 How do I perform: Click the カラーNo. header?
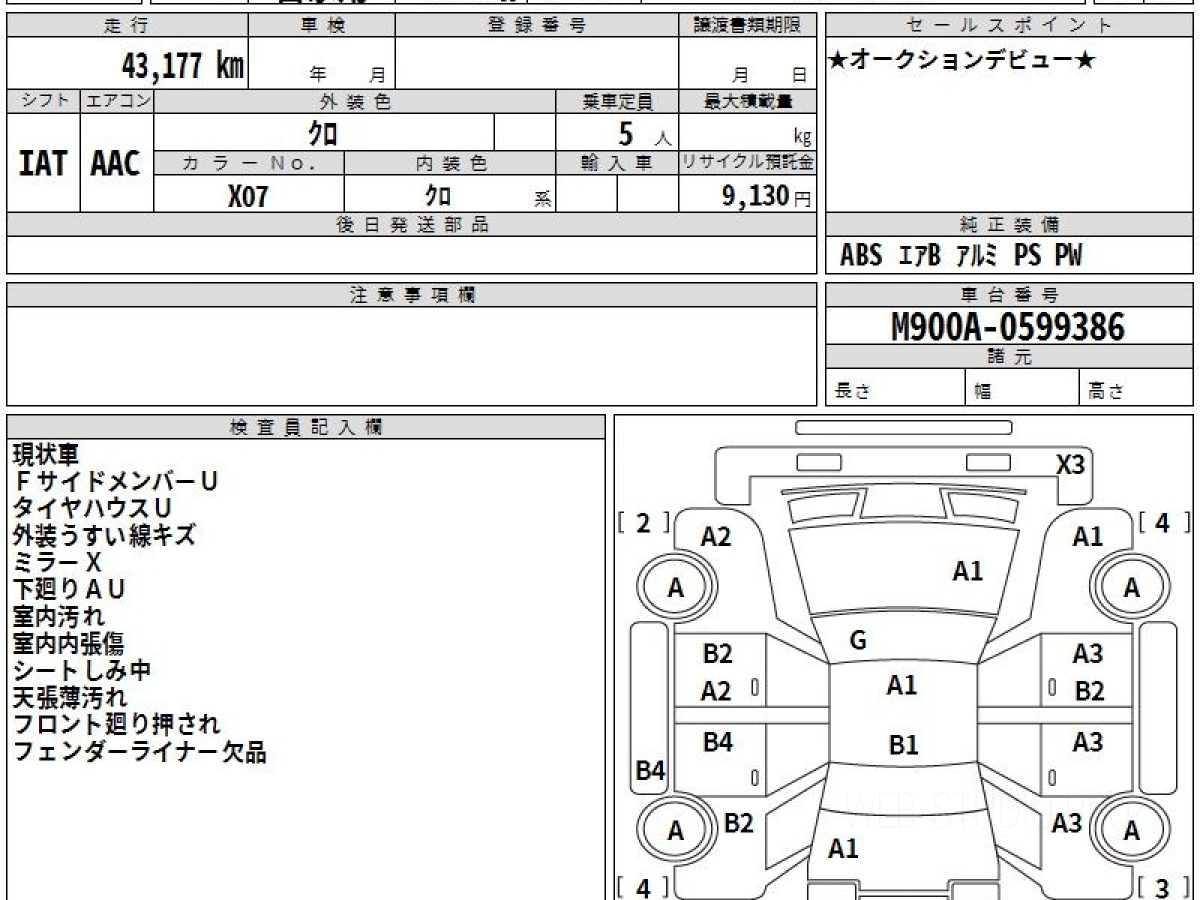pyautogui.click(x=249, y=164)
